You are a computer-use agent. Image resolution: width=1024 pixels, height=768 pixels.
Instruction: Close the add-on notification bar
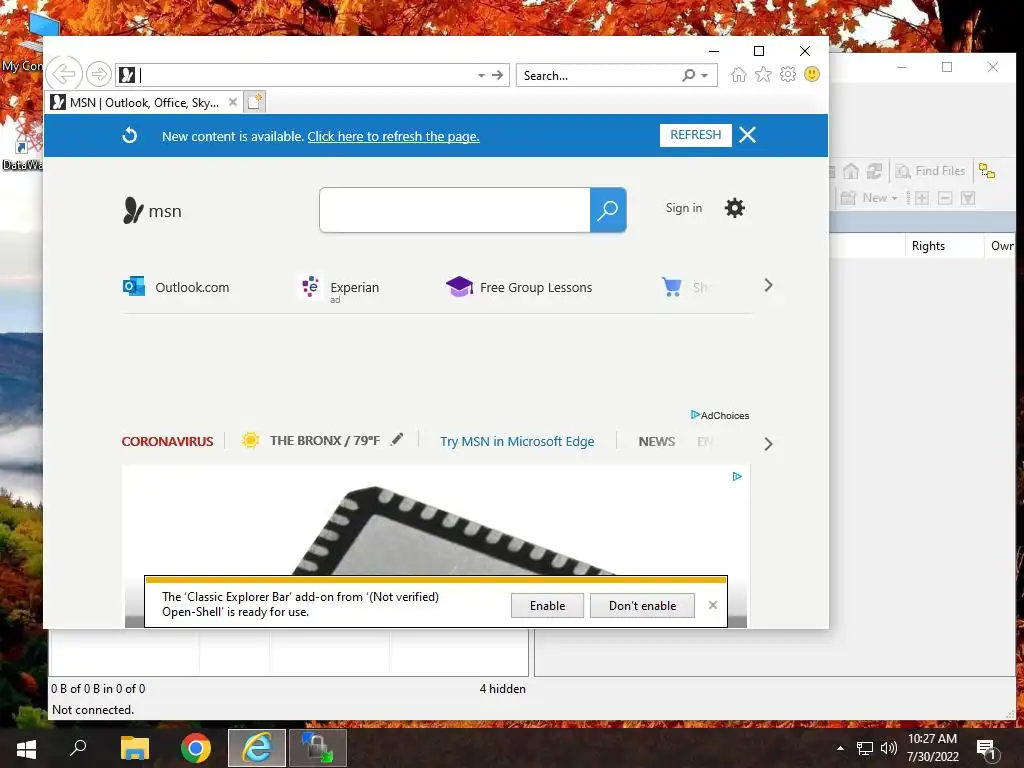click(713, 605)
